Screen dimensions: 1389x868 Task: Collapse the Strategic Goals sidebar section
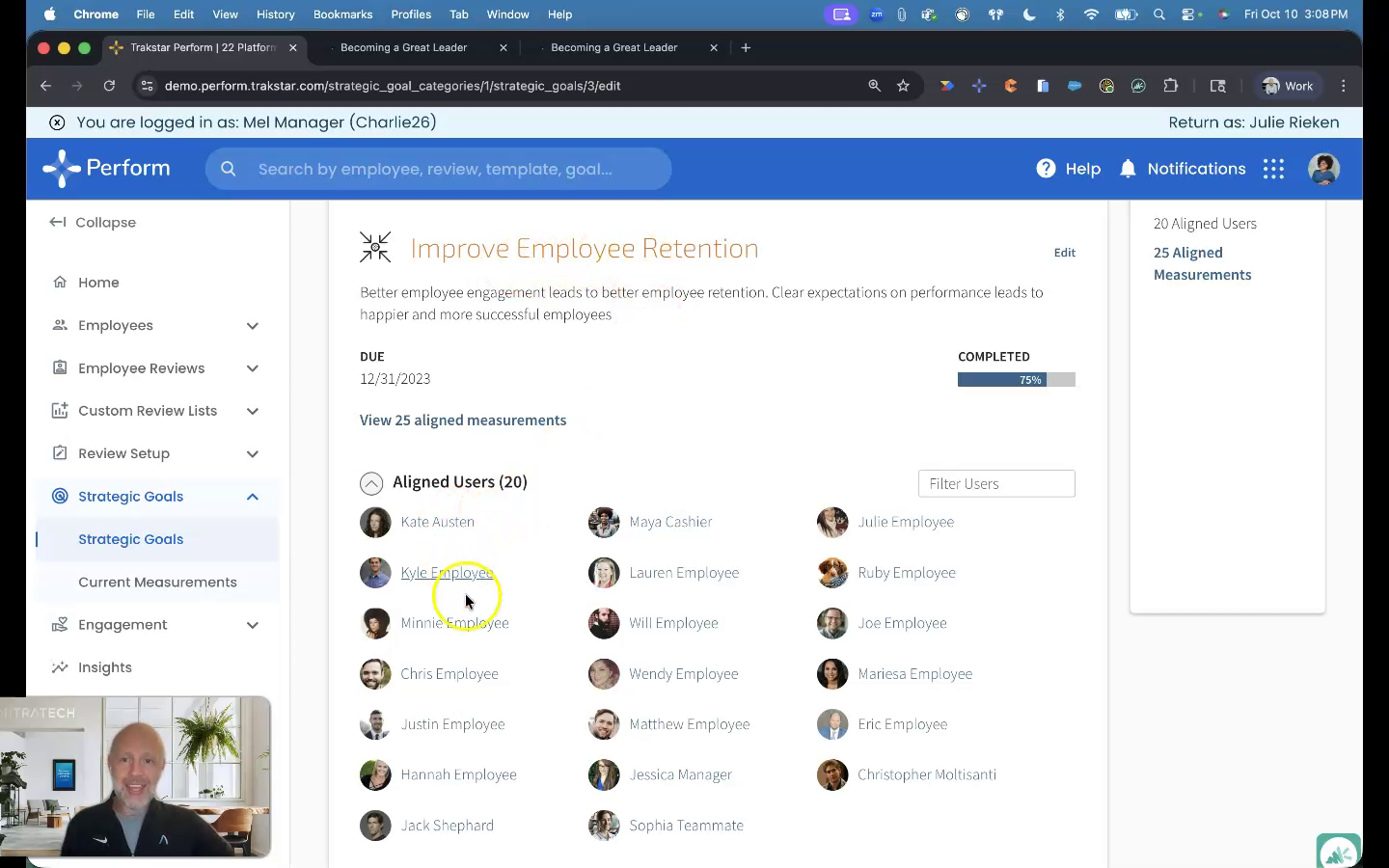tap(252, 497)
